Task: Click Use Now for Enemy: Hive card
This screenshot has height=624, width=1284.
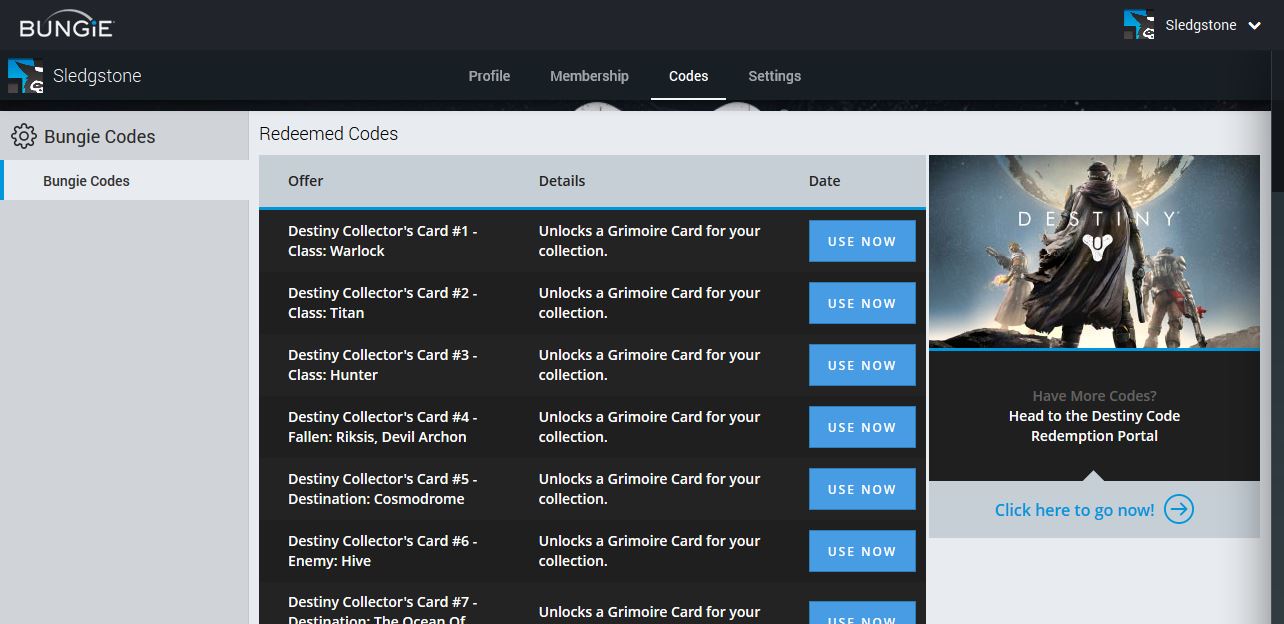Action: 862,551
